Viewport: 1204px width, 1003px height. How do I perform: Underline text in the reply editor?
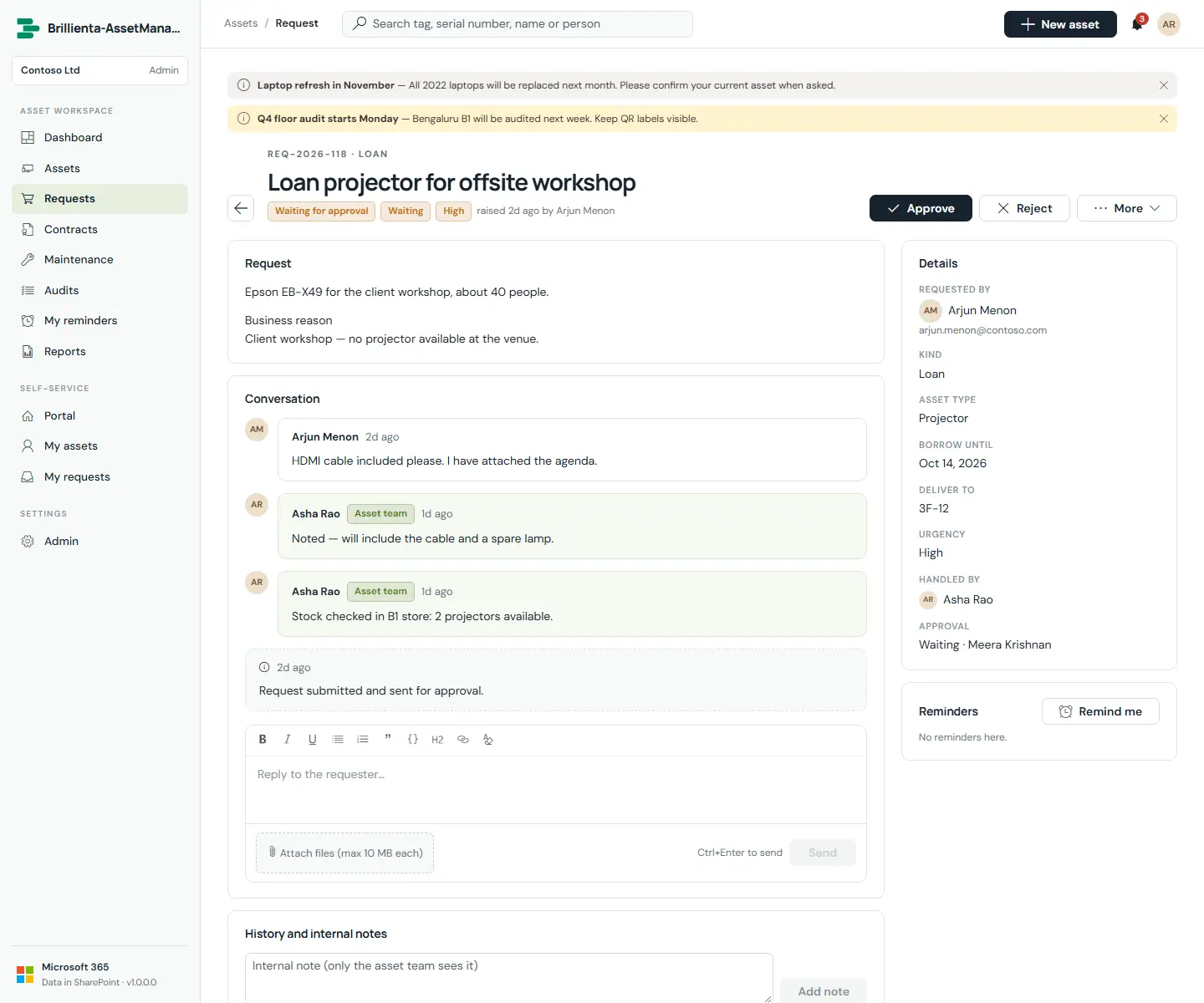click(x=313, y=740)
